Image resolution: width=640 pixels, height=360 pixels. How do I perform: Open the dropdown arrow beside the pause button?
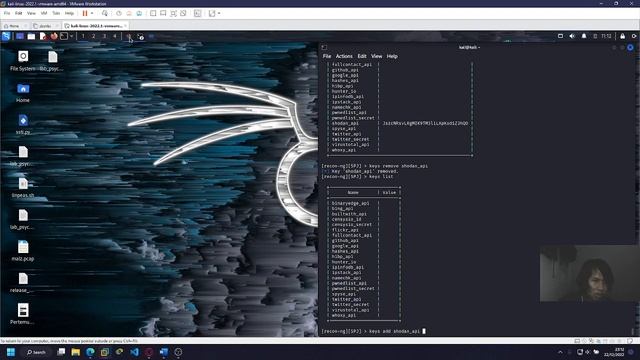point(92,13)
